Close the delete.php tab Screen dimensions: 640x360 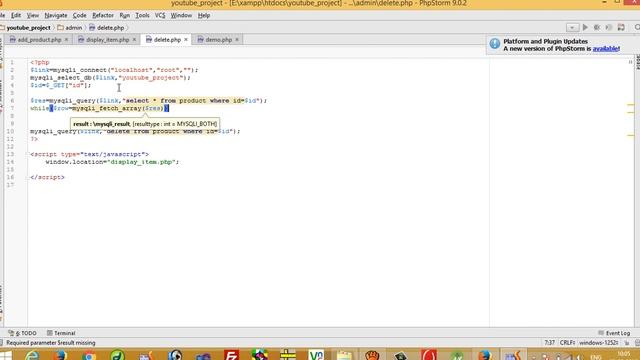pyautogui.click(x=186, y=40)
